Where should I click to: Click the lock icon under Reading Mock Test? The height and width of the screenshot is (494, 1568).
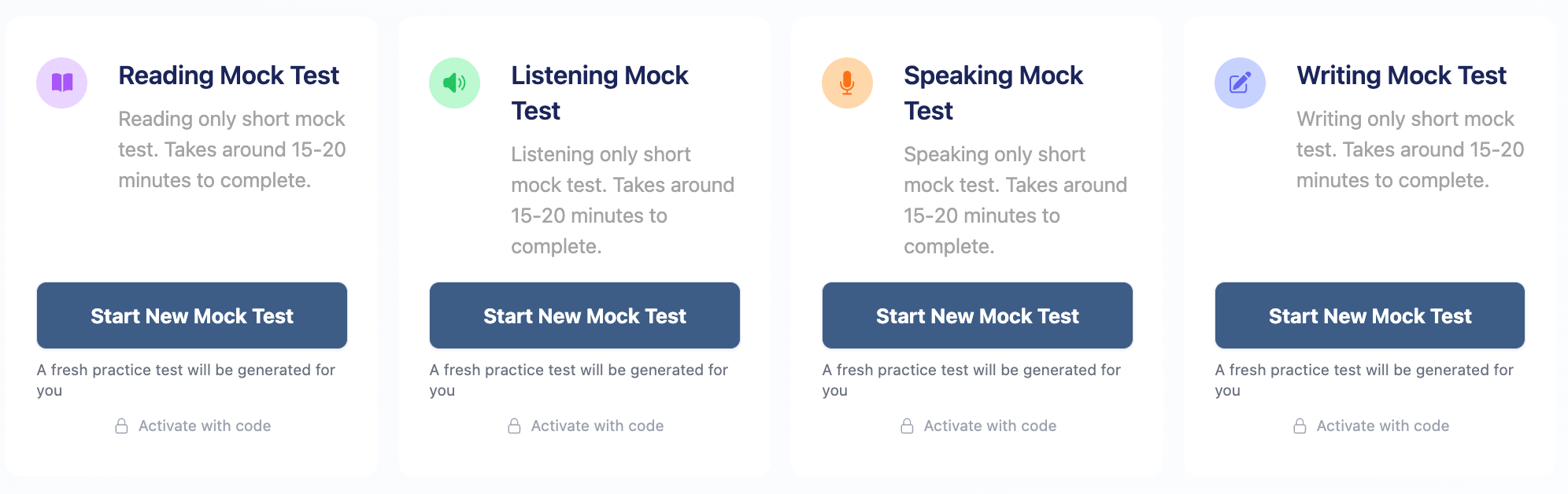coord(122,426)
